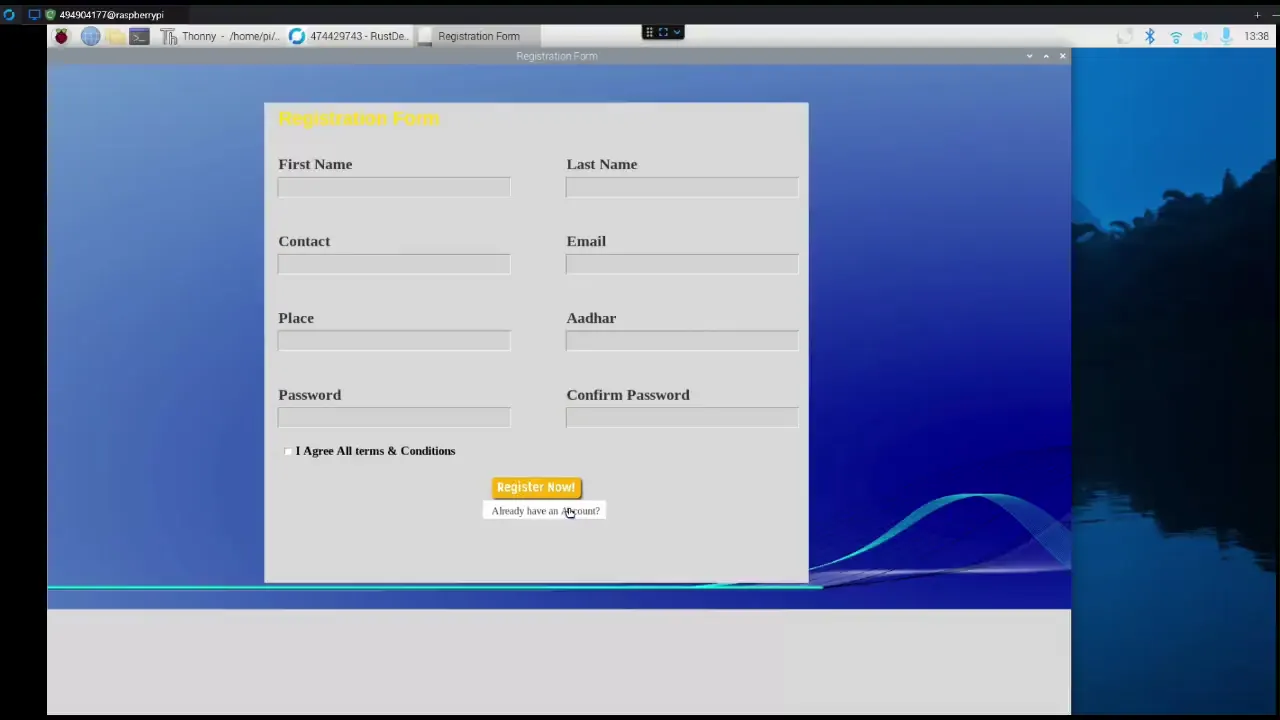Open the Already have an Account link
Screen dimensions: 1280x720
pyautogui.click(x=545, y=511)
